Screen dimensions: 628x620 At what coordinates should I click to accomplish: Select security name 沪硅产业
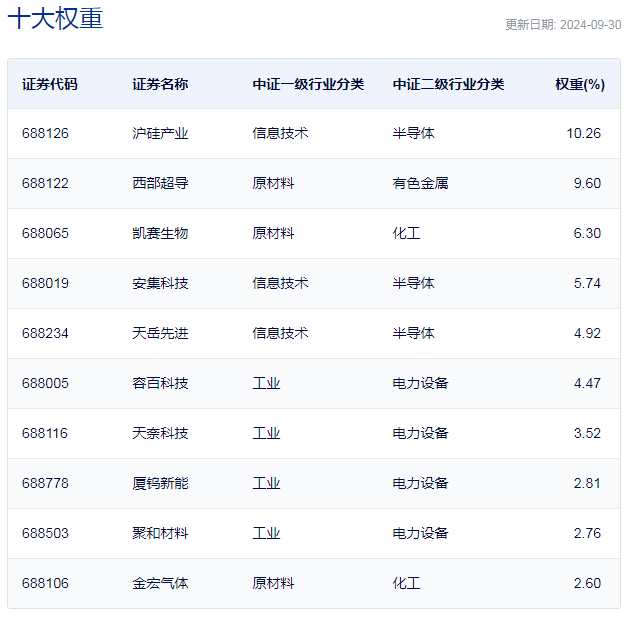[160, 133]
